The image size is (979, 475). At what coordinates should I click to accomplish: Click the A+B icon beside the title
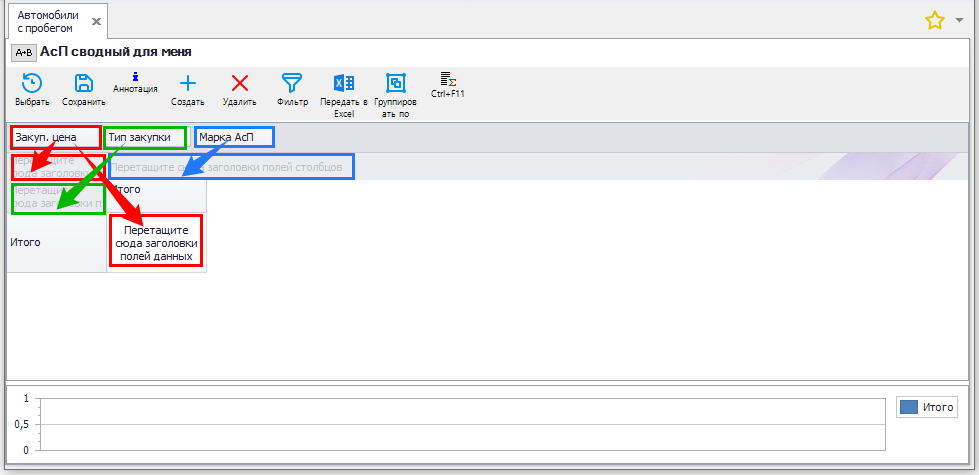23,52
